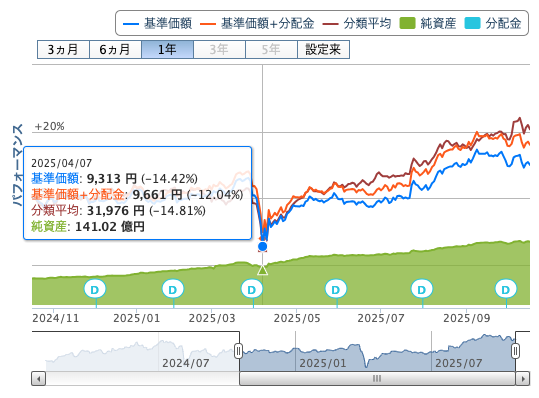
Task: Click the white triangle marker on net assets
Action: (263, 270)
